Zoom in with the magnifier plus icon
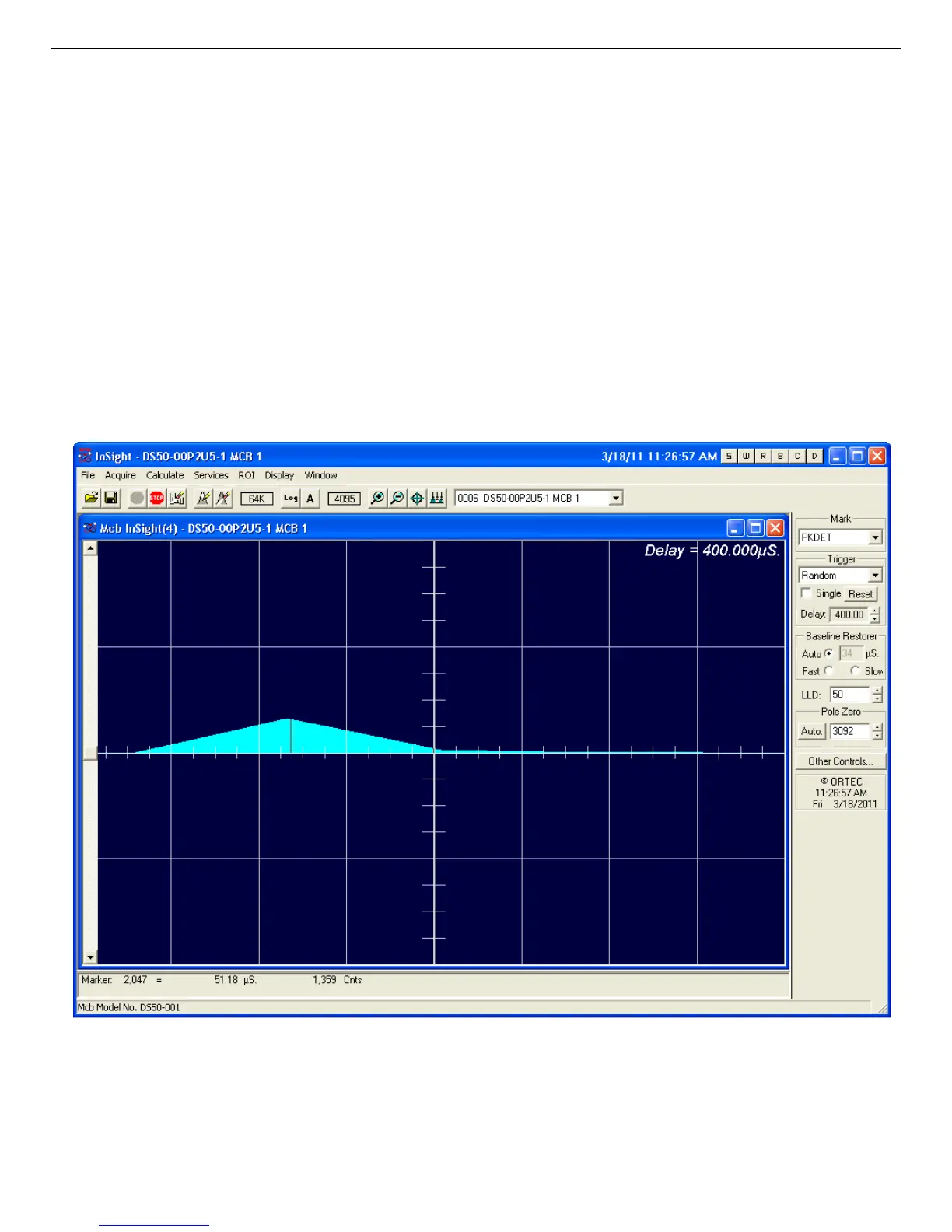This screenshot has height=1232, width=952. point(377,498)
